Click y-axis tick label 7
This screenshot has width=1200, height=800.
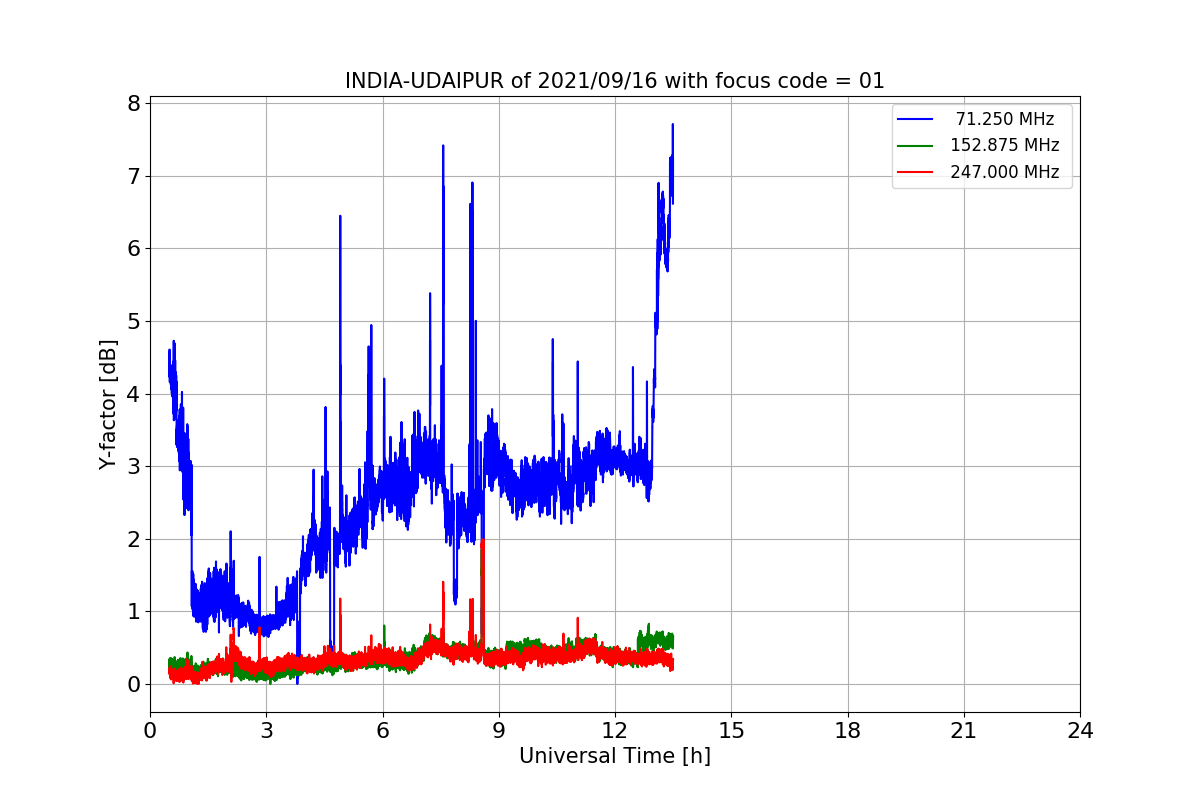point(132,177)
